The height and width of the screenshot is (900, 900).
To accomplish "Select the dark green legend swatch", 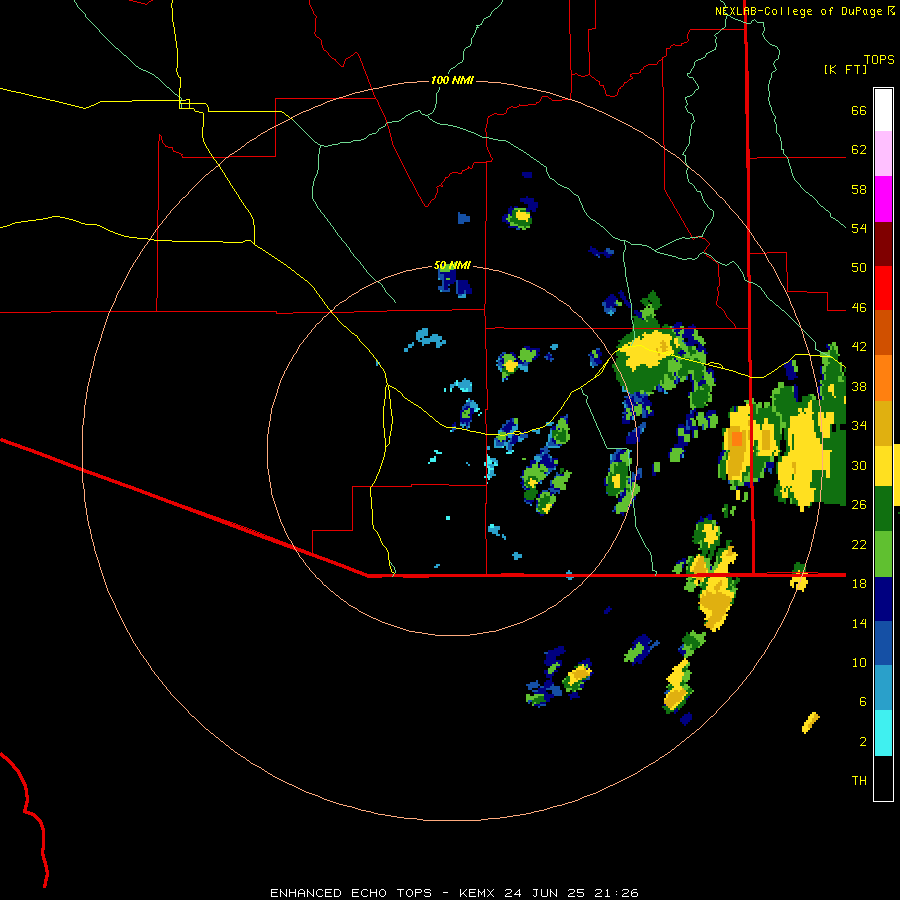I will [x=883, y=509].
